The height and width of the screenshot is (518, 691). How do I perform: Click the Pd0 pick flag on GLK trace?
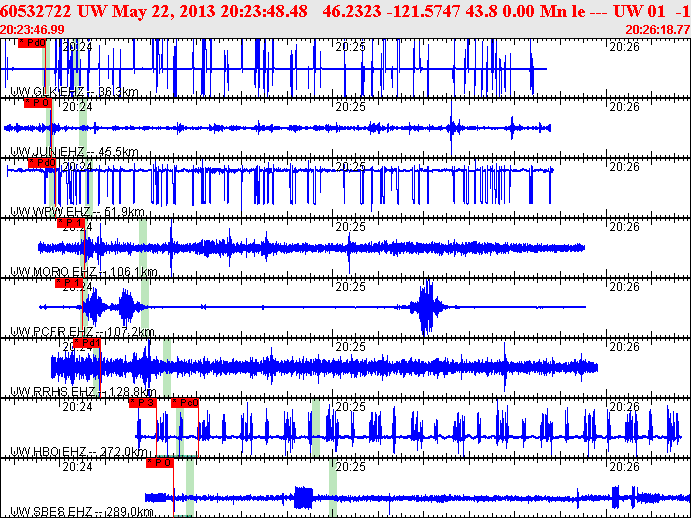pyautogui.click(x=32, y=44)
